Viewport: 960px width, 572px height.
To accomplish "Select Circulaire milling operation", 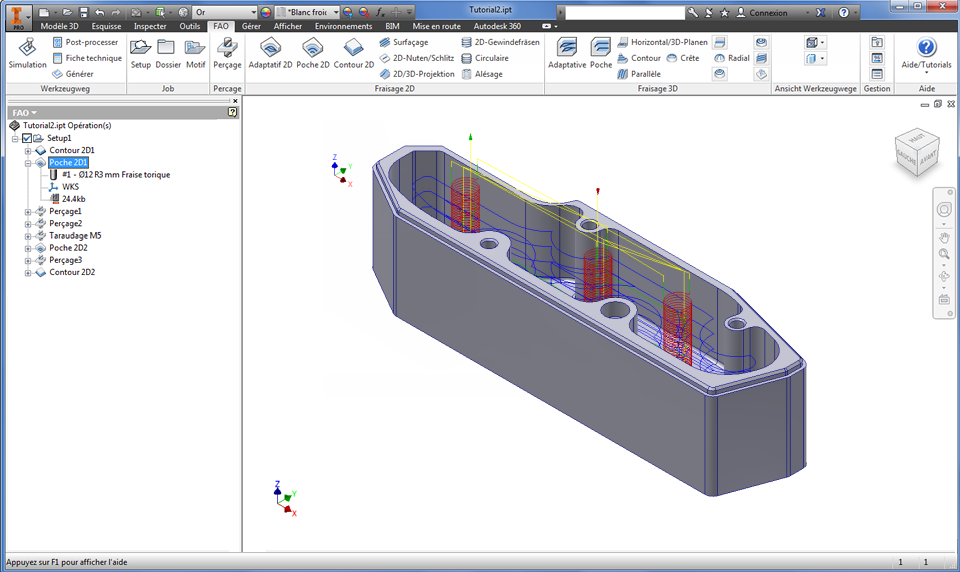I will pyautogui.click(x=485, y=58).
